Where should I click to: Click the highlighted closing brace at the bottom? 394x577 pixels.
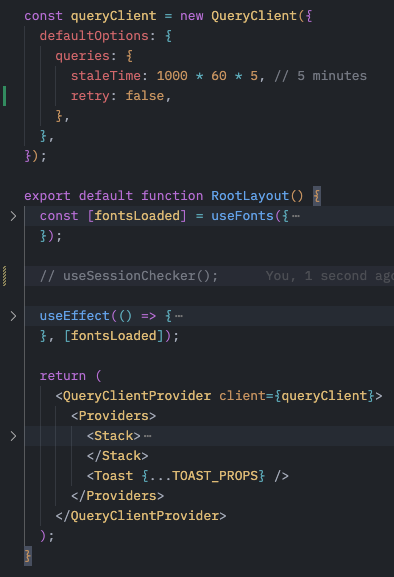click(28, 556)
